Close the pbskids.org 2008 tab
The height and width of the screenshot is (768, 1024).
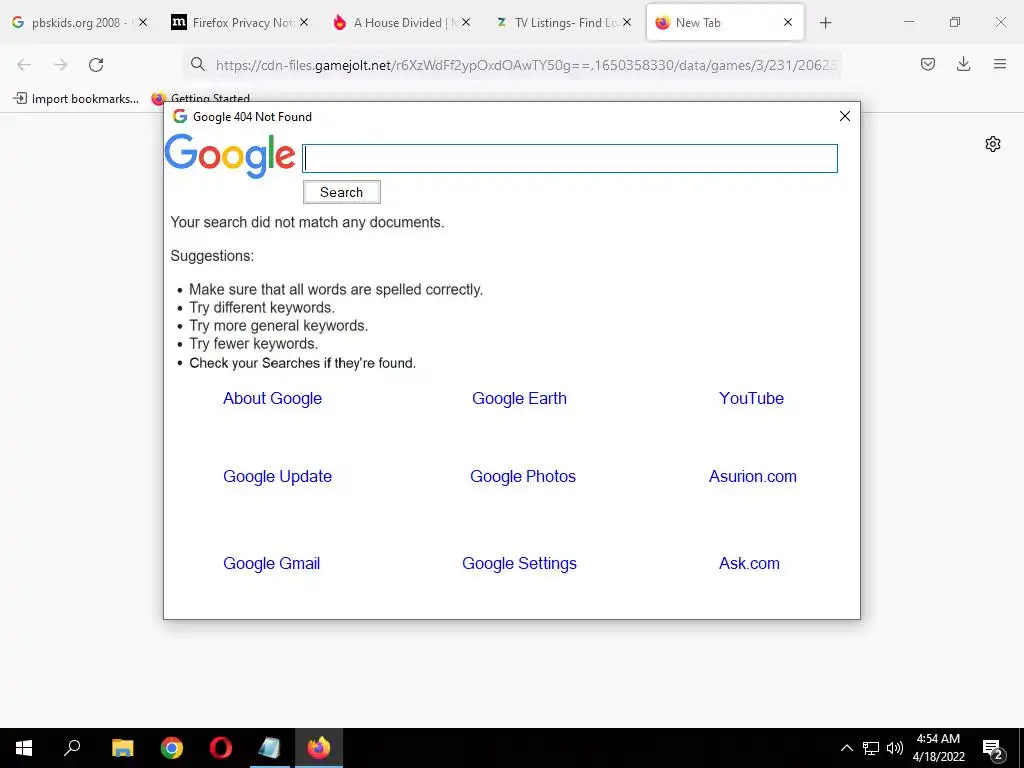click(x=143, y=22)
